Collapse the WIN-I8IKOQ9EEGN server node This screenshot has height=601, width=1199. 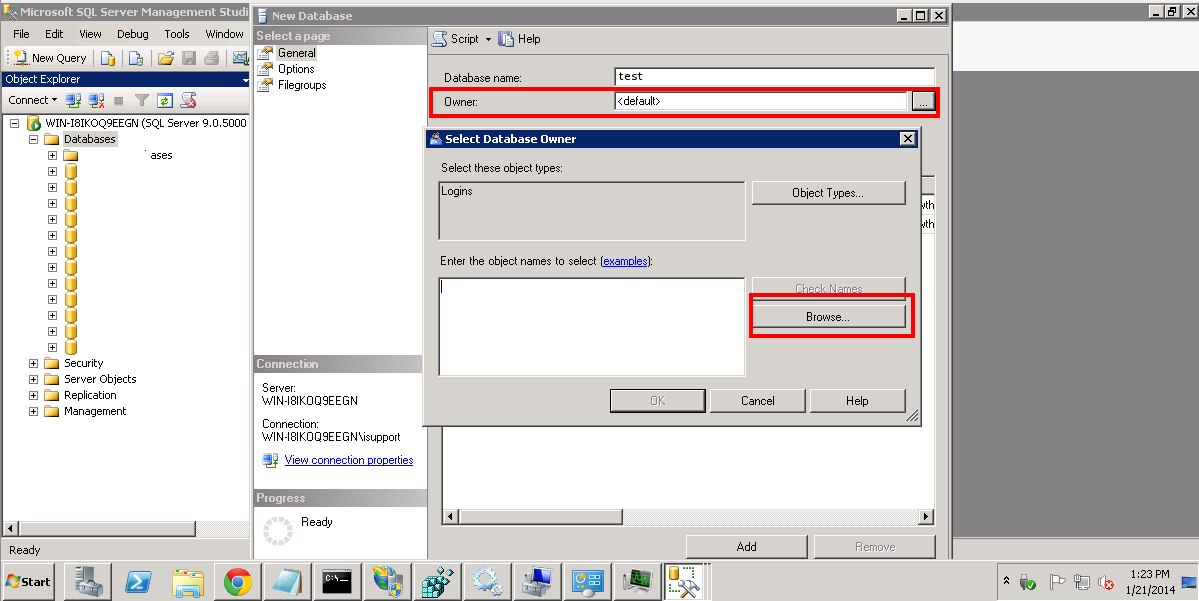[15, 123]
